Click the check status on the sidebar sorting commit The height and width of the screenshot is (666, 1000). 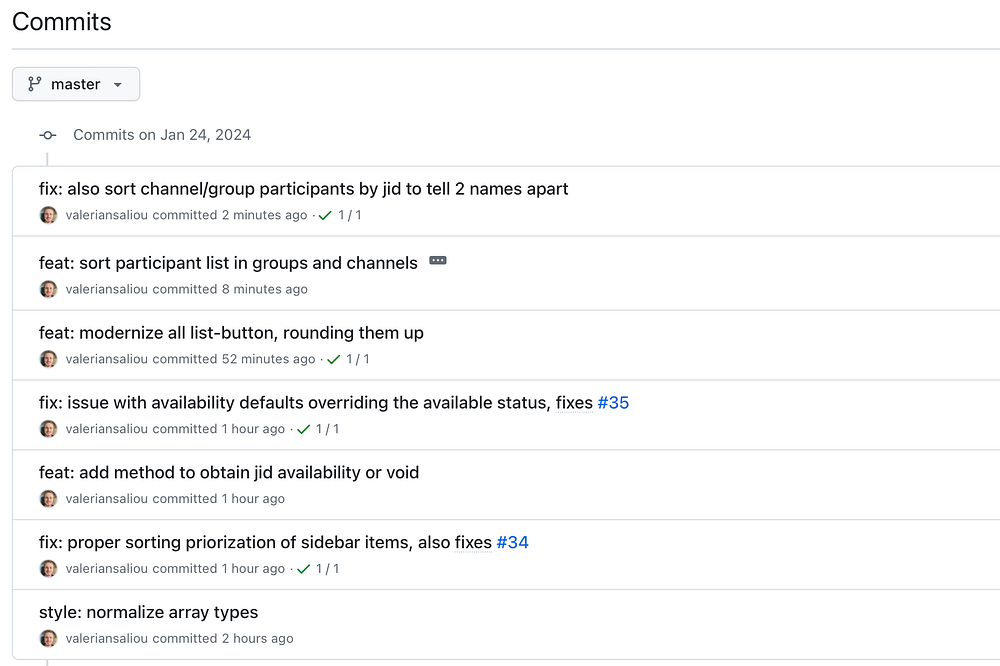(303, 569)
